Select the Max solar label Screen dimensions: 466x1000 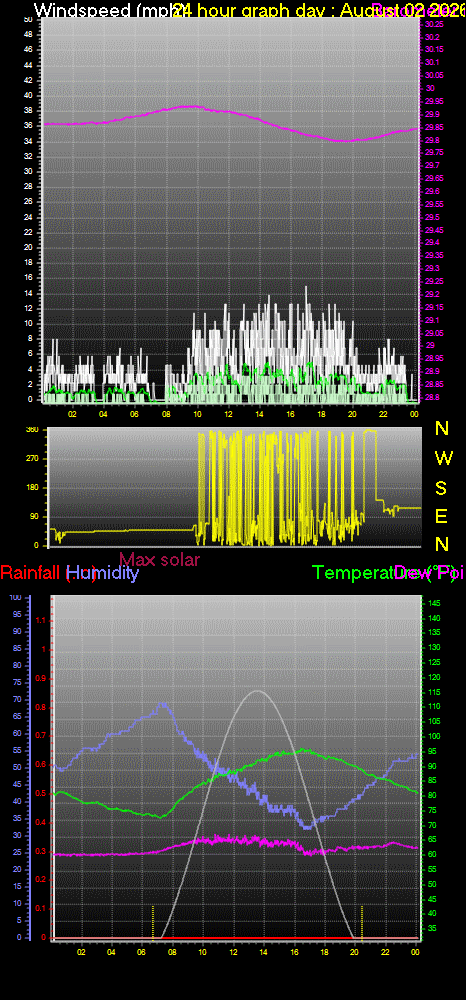[159, 559]
